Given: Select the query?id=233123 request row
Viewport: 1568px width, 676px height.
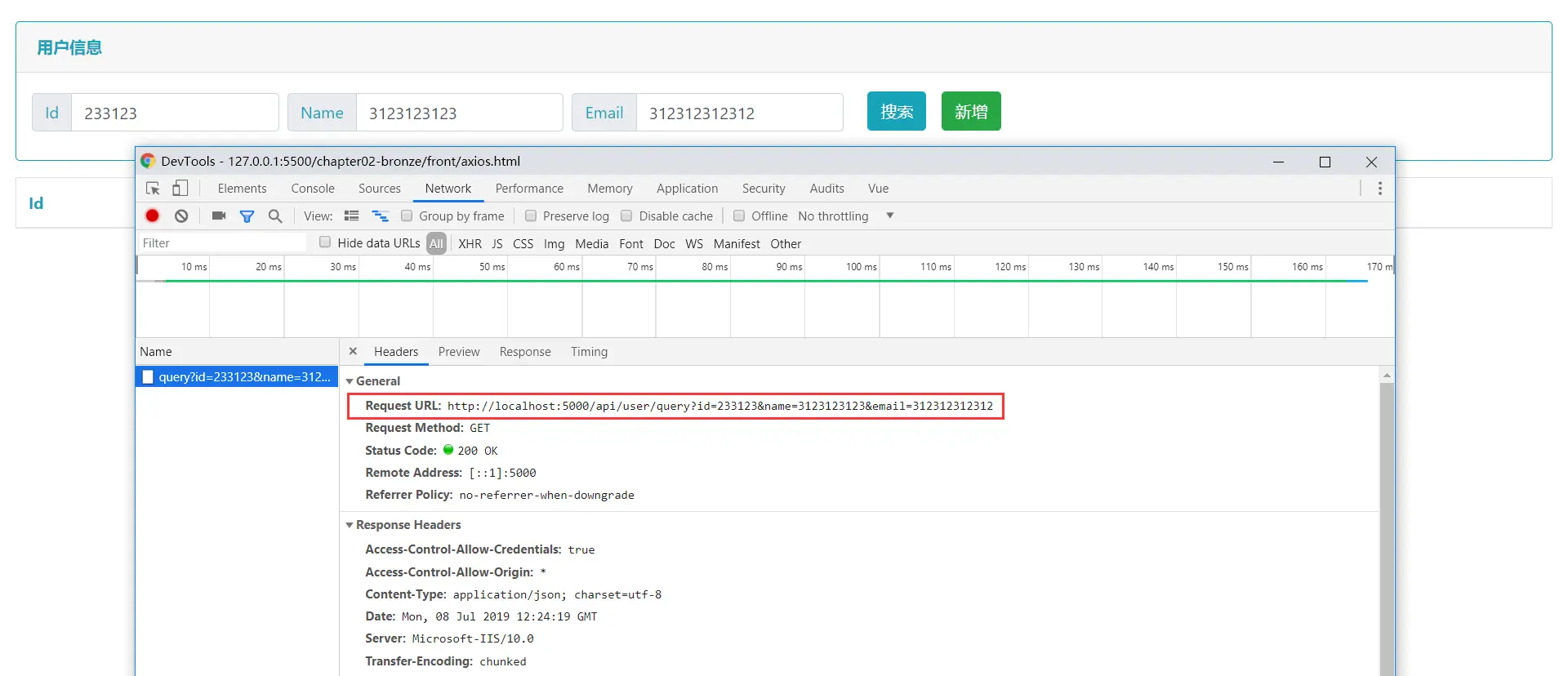Looking at the screenshot, I should click(237, 376).
